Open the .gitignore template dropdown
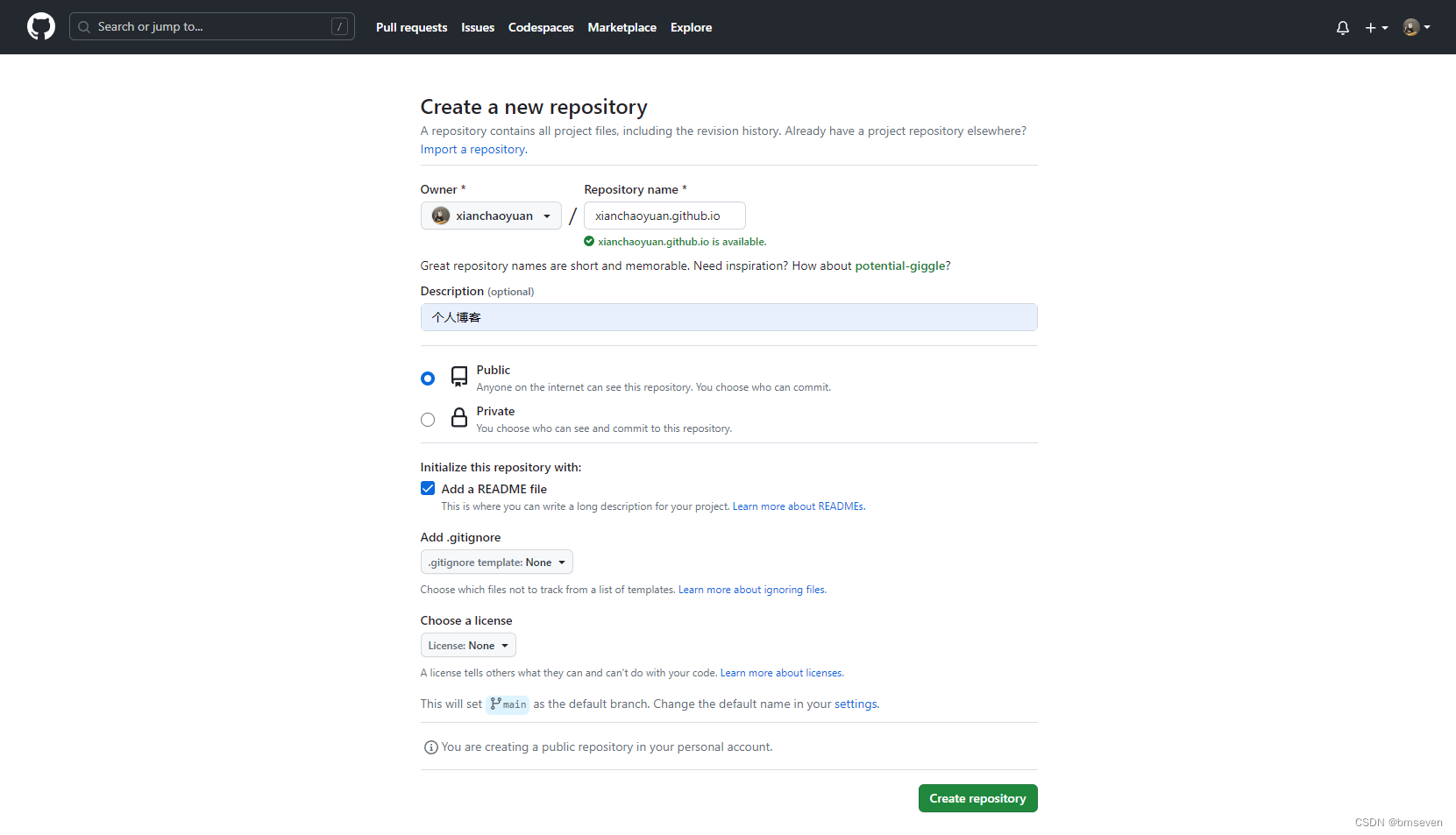The height and width of the screenshot is (835, 1456). [496, 563]
